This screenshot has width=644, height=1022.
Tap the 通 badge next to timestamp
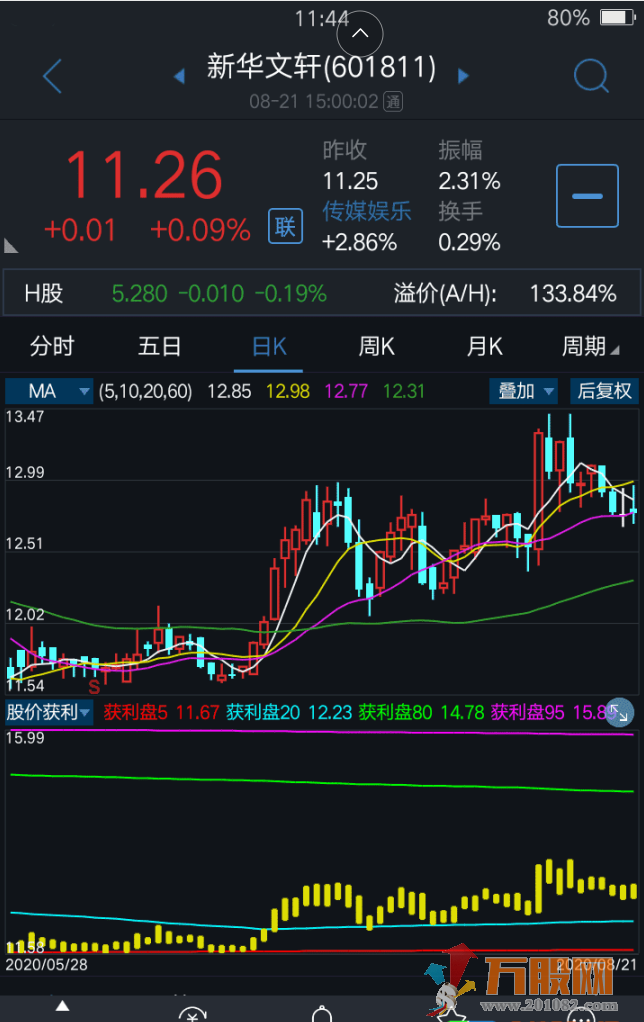coord(392,102)
